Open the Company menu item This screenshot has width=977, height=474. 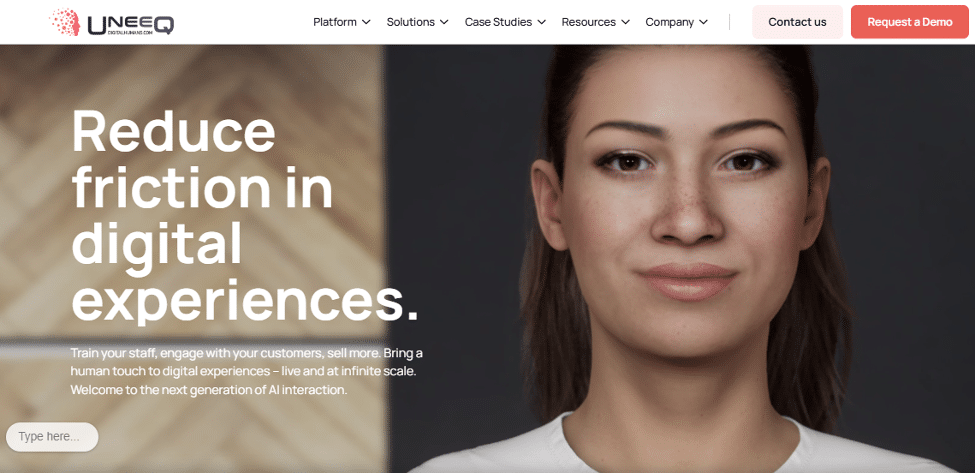point(670,22)
